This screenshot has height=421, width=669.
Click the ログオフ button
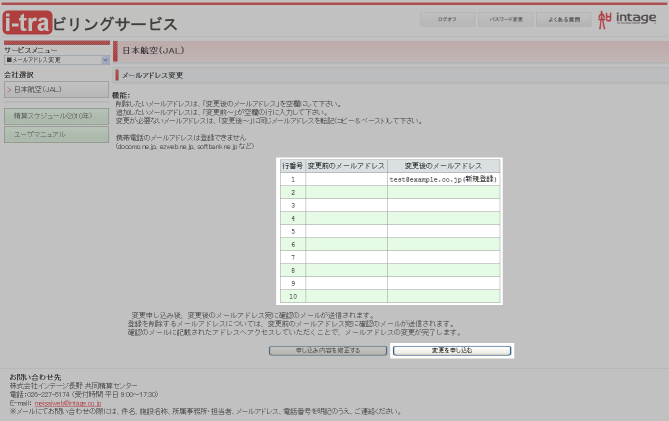tap(447, 19)
